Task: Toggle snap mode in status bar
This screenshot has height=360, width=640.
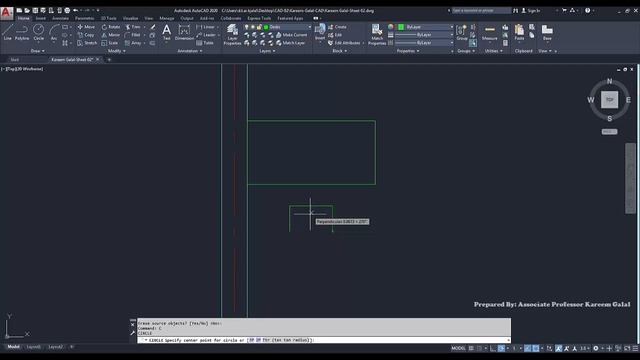Action: [479, 348]
